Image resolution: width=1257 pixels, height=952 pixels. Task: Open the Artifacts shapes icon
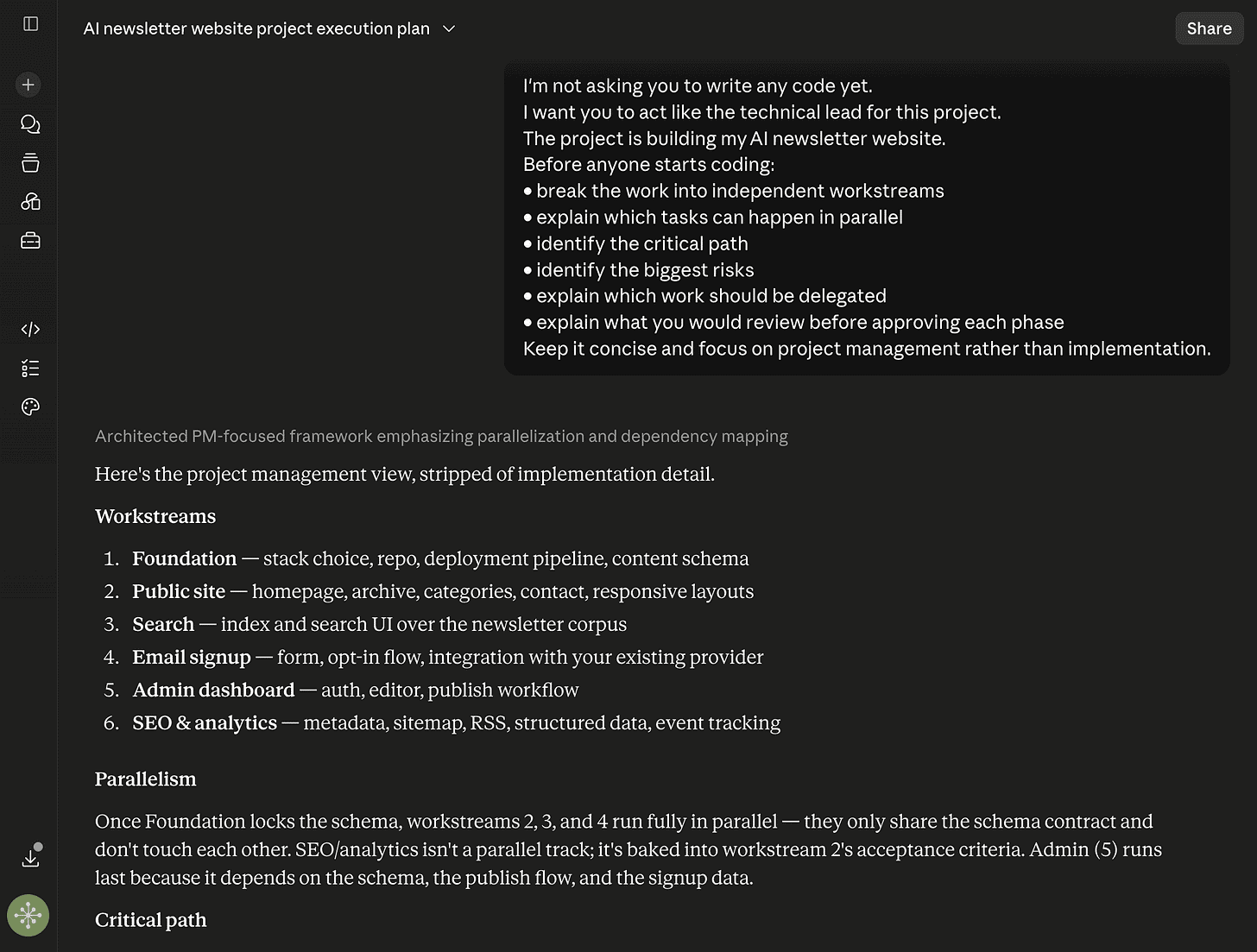tap(30, 202)
